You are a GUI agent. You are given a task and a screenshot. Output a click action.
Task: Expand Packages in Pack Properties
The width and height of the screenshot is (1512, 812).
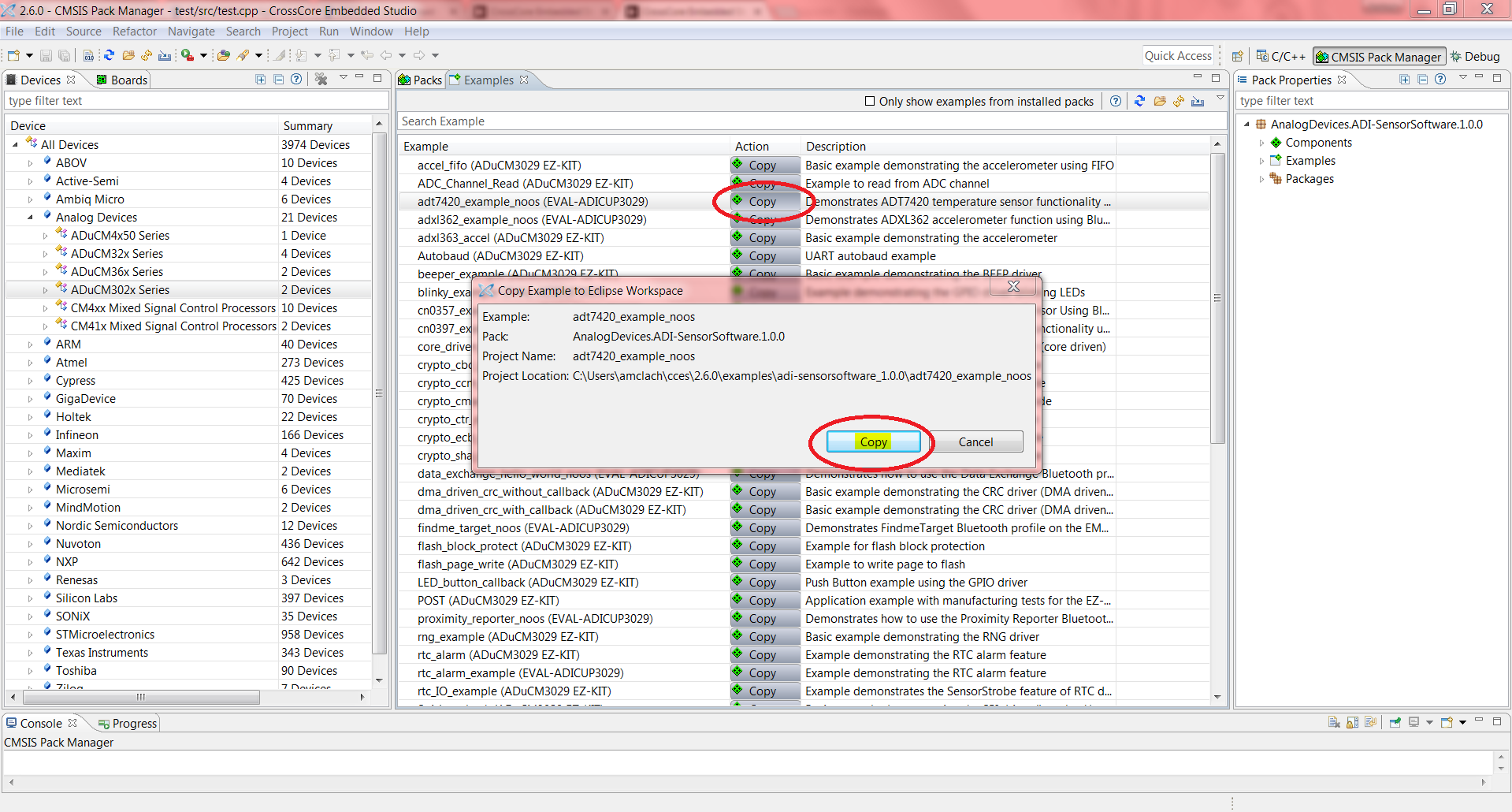(1261, 179)
